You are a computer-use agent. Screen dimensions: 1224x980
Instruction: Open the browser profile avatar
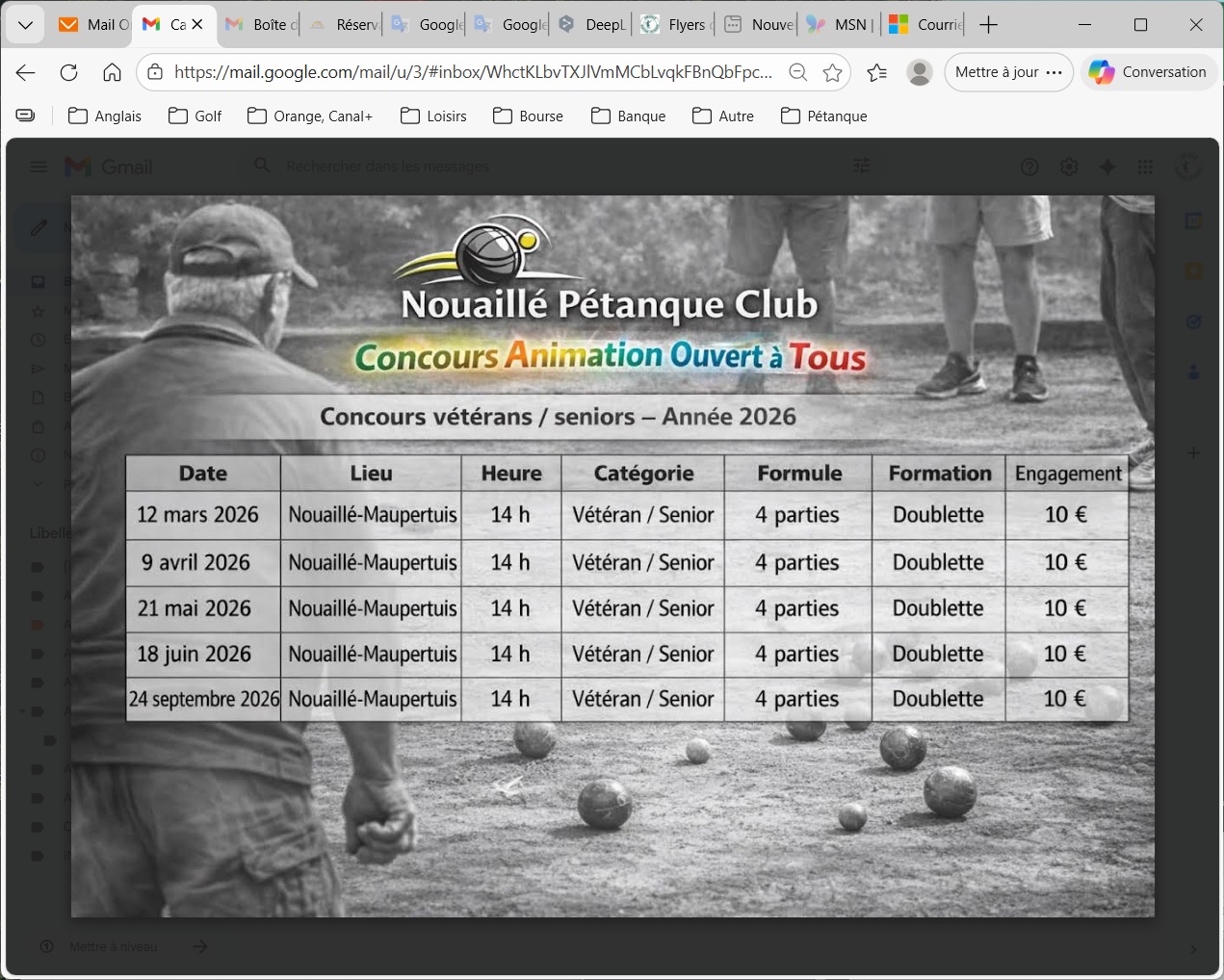920,72
